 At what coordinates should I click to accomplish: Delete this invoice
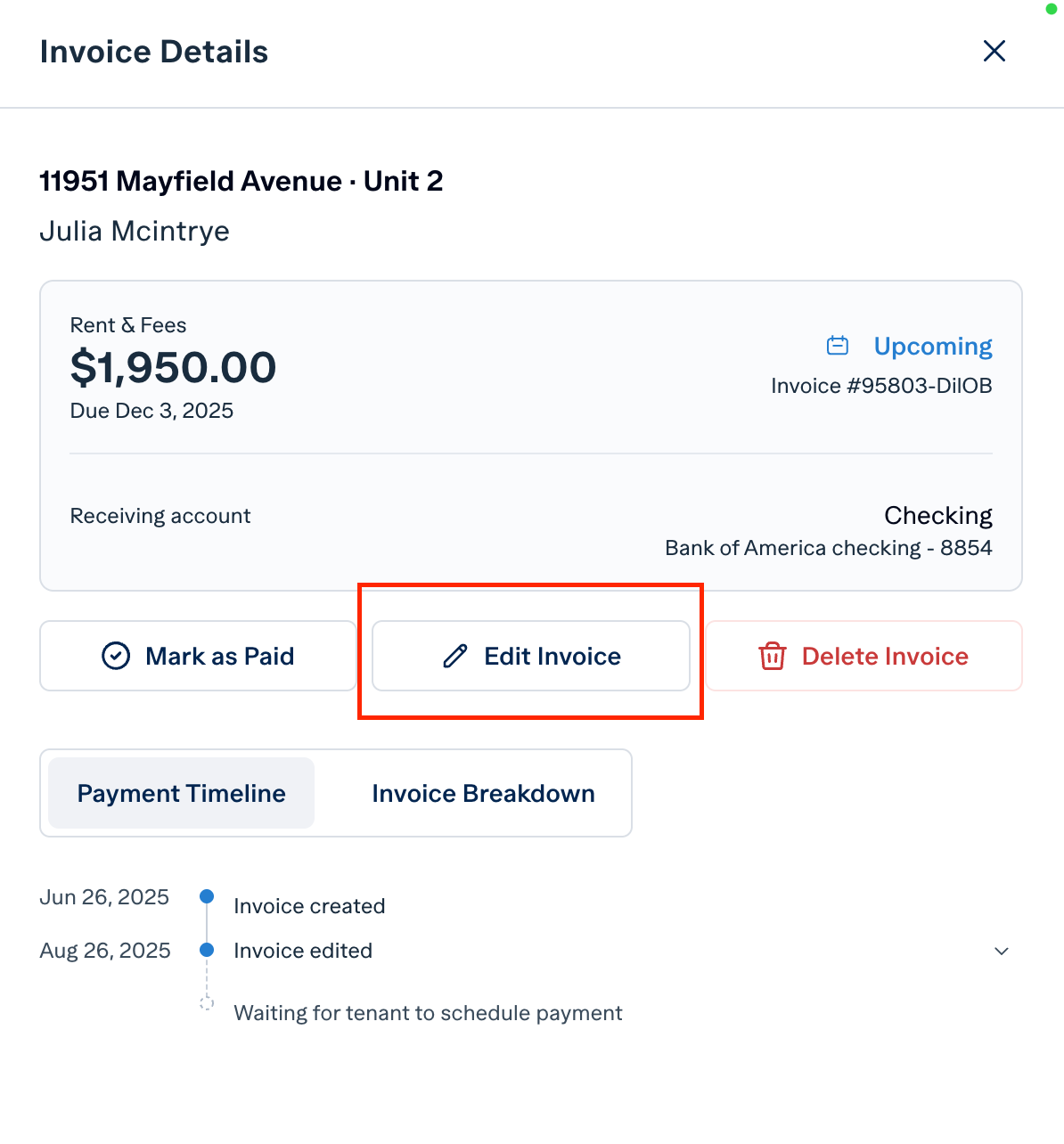(x=864, y=656)
